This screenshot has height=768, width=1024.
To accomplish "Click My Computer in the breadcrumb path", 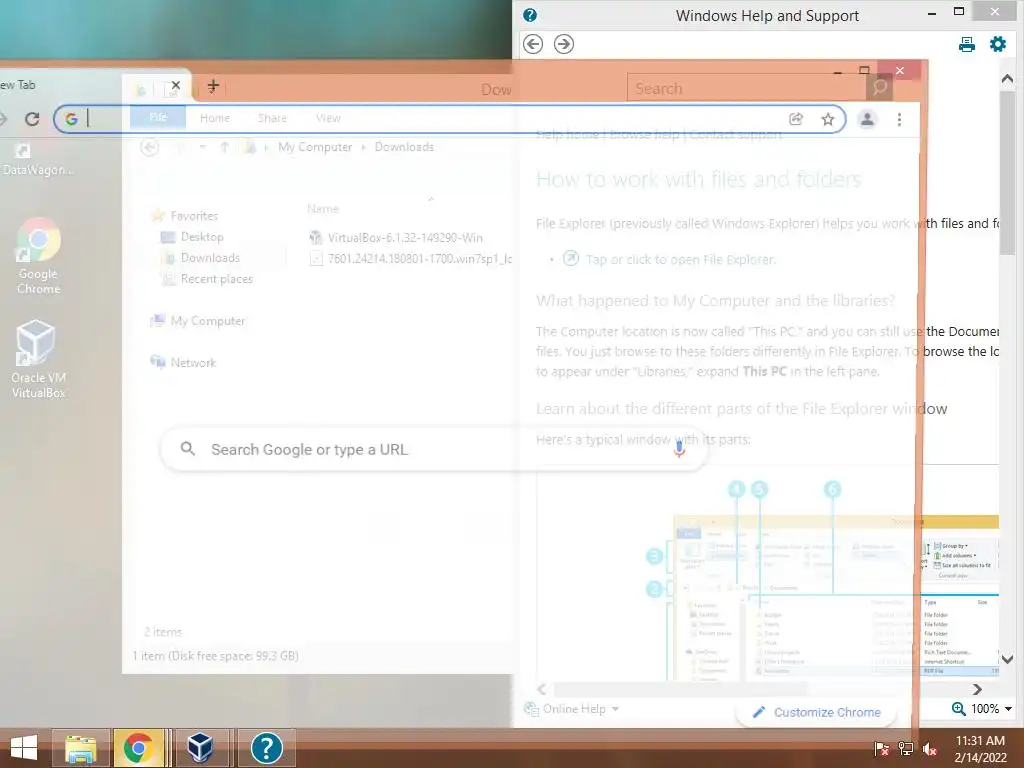I will coord(315,147).
